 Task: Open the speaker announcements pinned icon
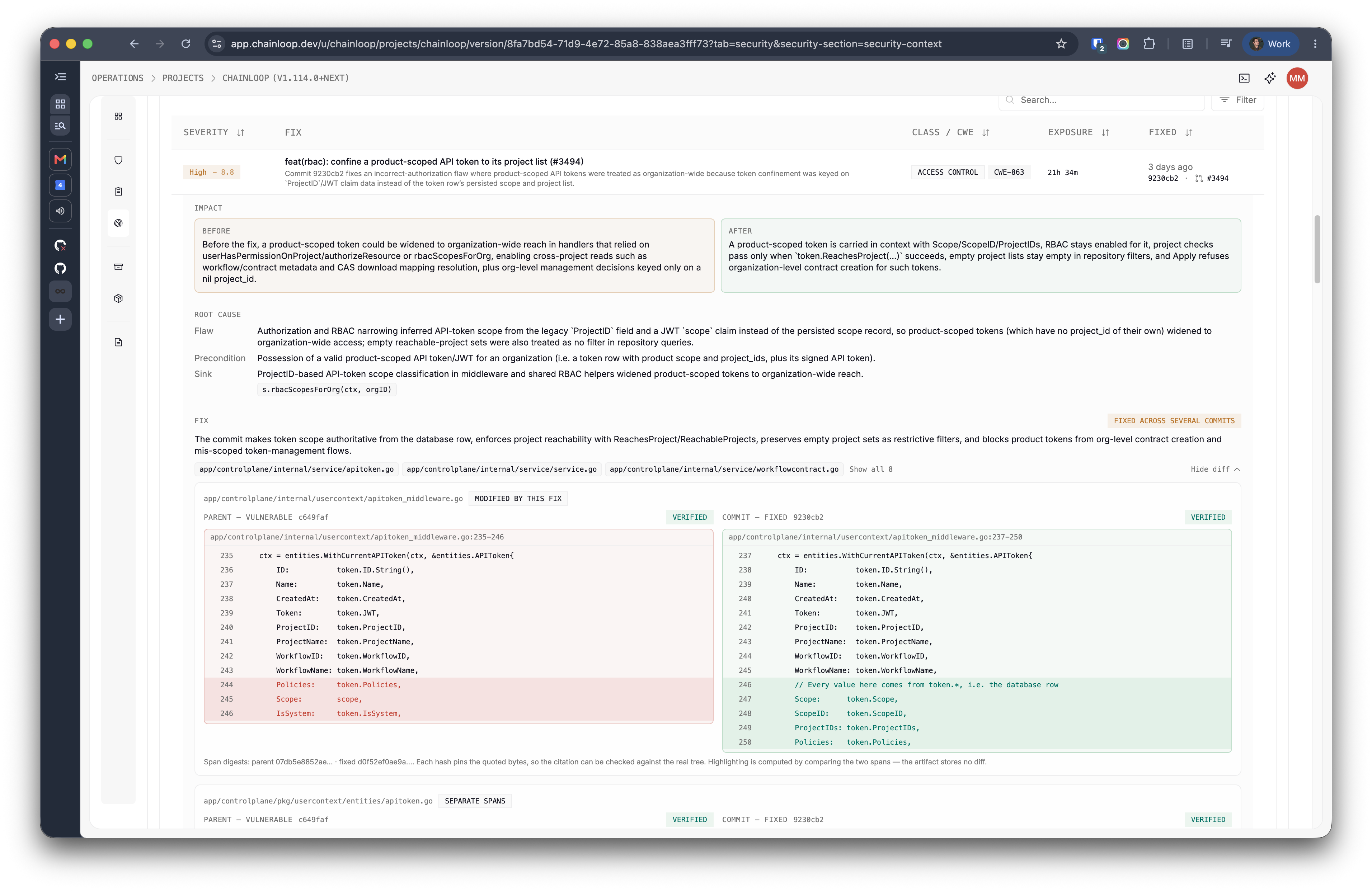coord(60,211)
